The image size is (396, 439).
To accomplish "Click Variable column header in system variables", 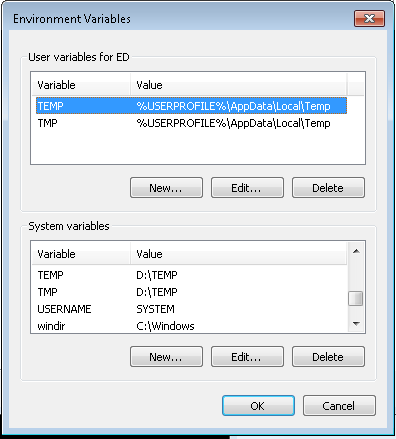I will point(81,254).
